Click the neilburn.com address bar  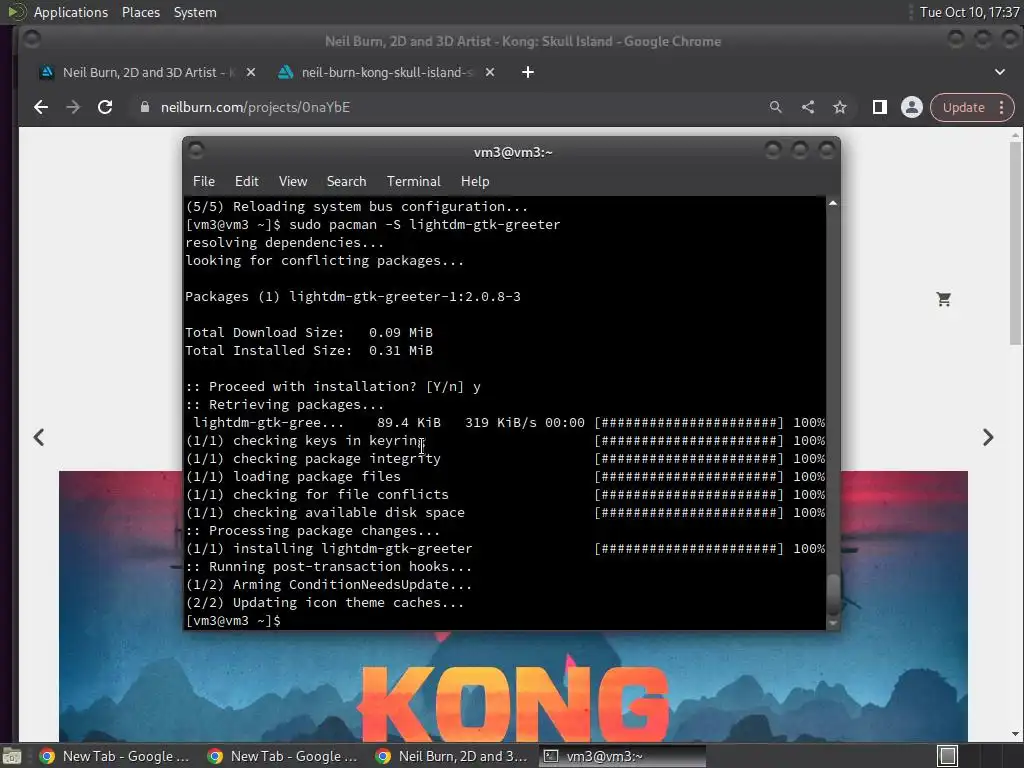(451, 107)
